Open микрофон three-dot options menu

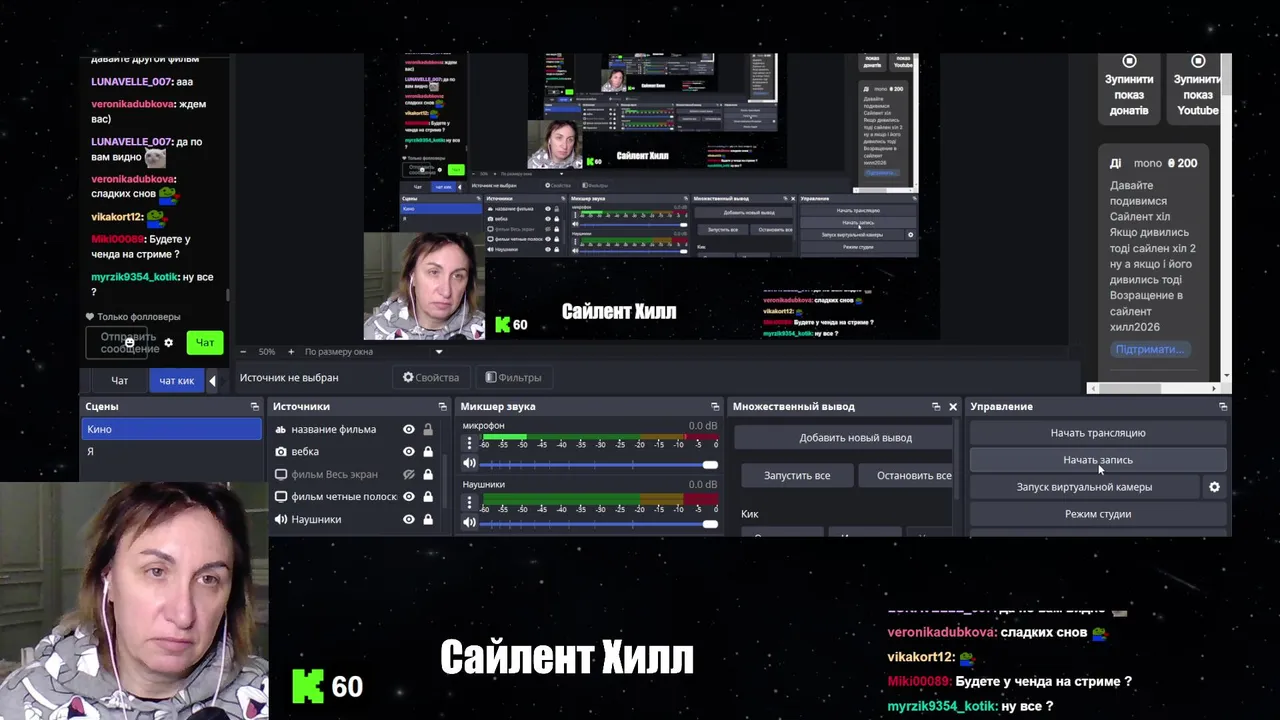click(469, 444)
